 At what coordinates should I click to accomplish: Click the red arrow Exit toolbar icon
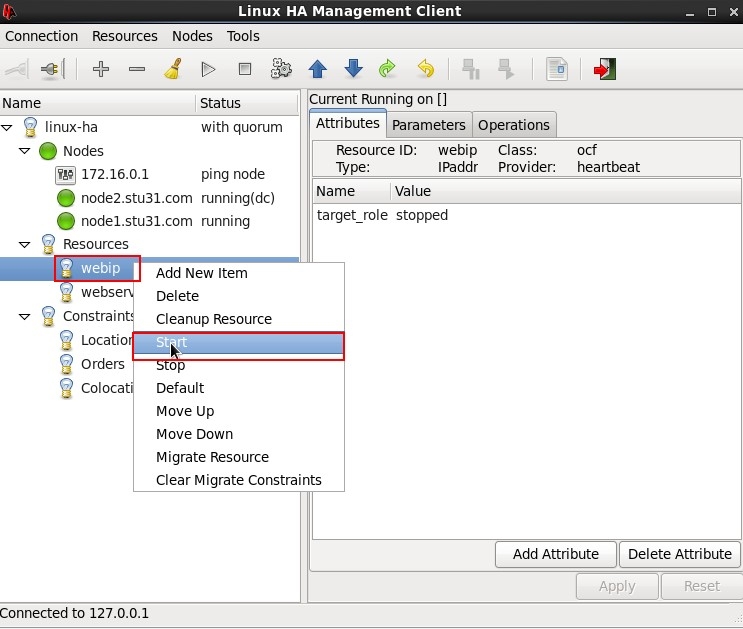click(605, 69)
